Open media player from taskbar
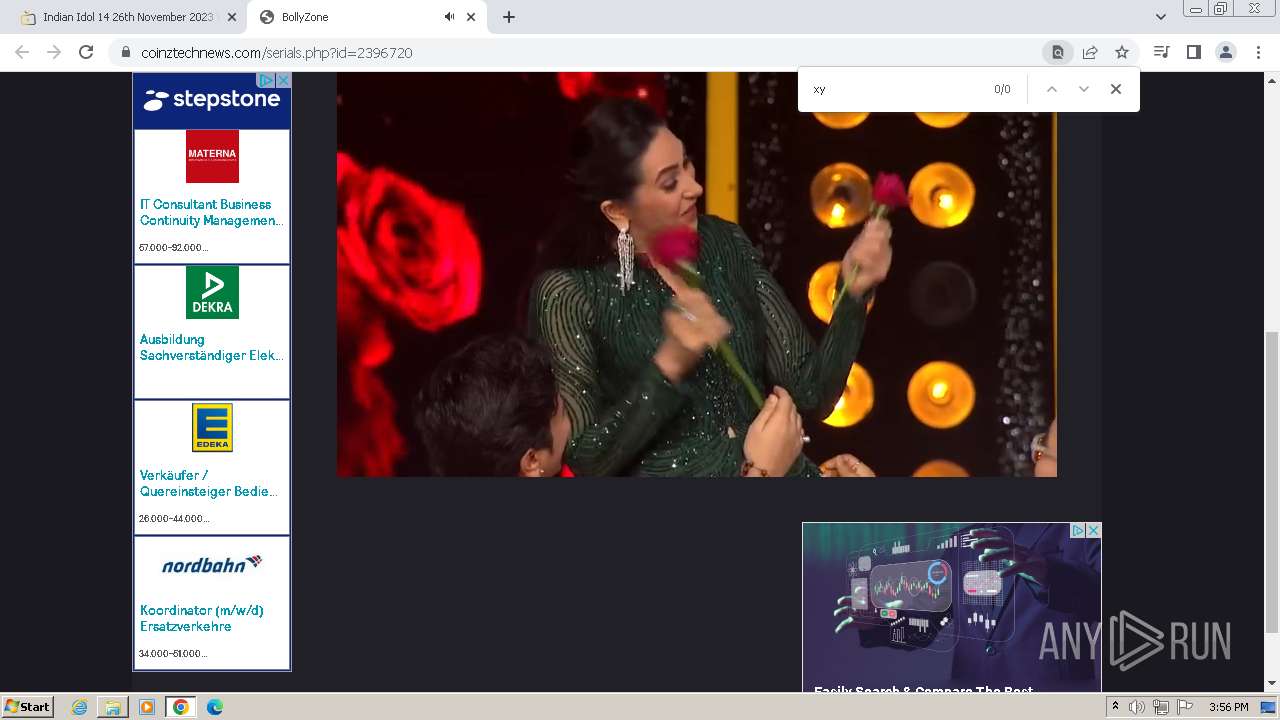The image size is (1280, 720). (x=147, y=707)
